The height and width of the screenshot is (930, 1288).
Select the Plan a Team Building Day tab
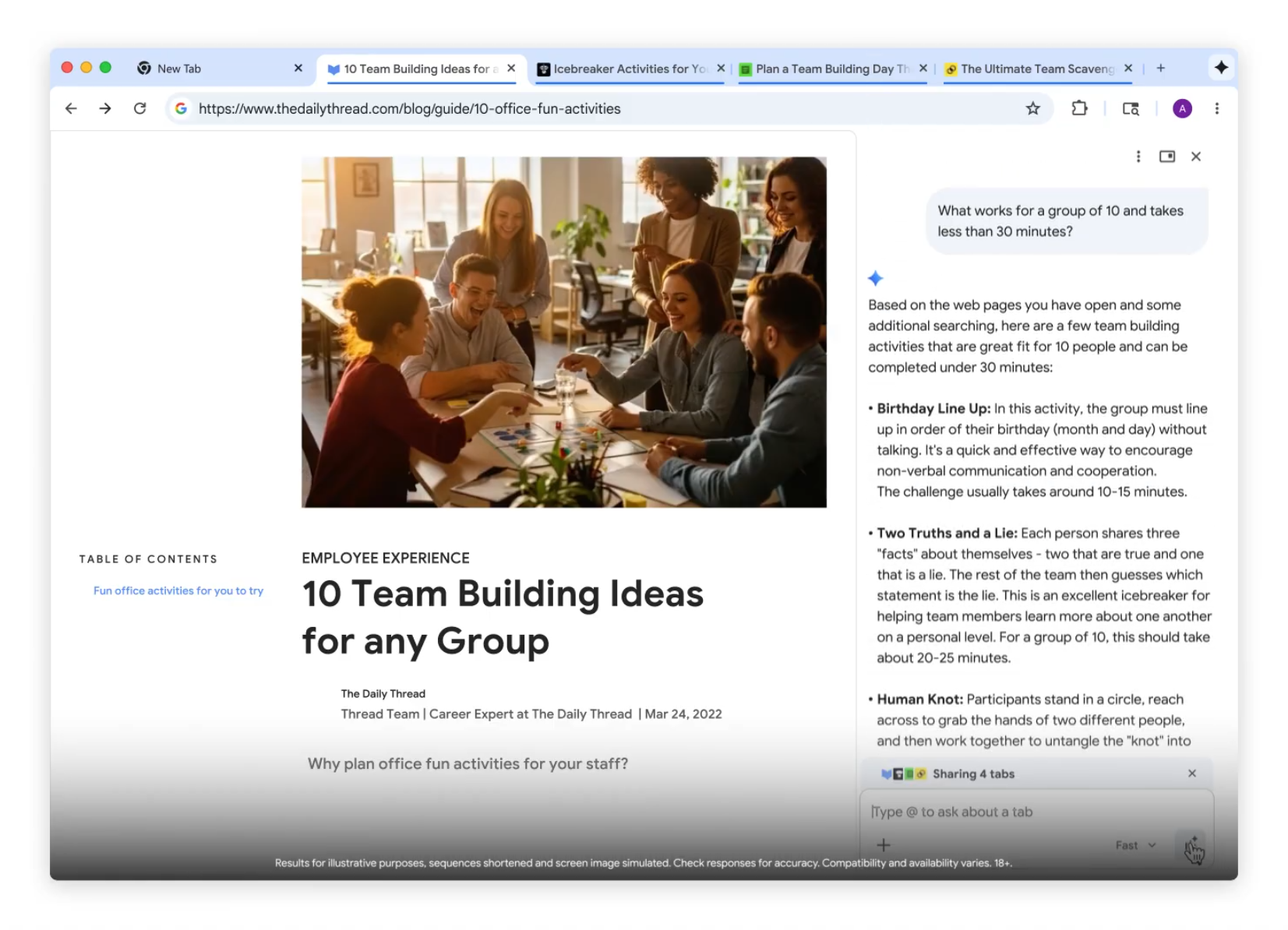(826, 68)
